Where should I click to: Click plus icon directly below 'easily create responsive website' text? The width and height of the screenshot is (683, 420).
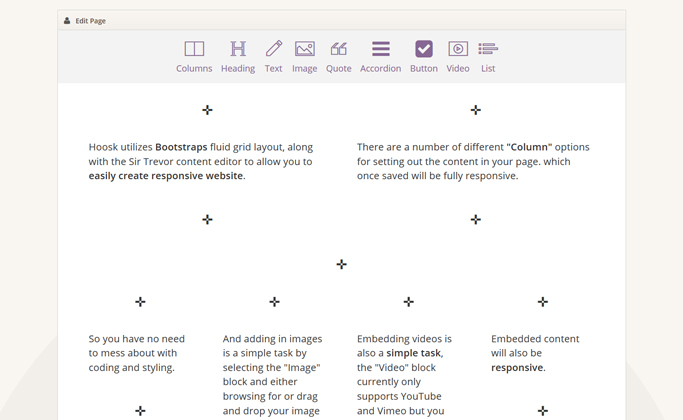(207, 220)
